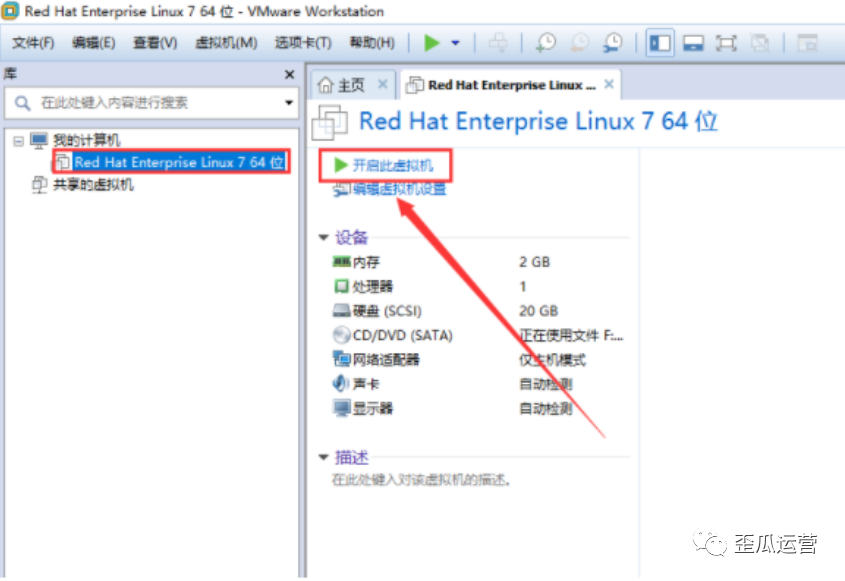Screen dimensions: 845x581
Task: Switch to the Red Hat Enterprise Linux tab
Action: (511, 85)
